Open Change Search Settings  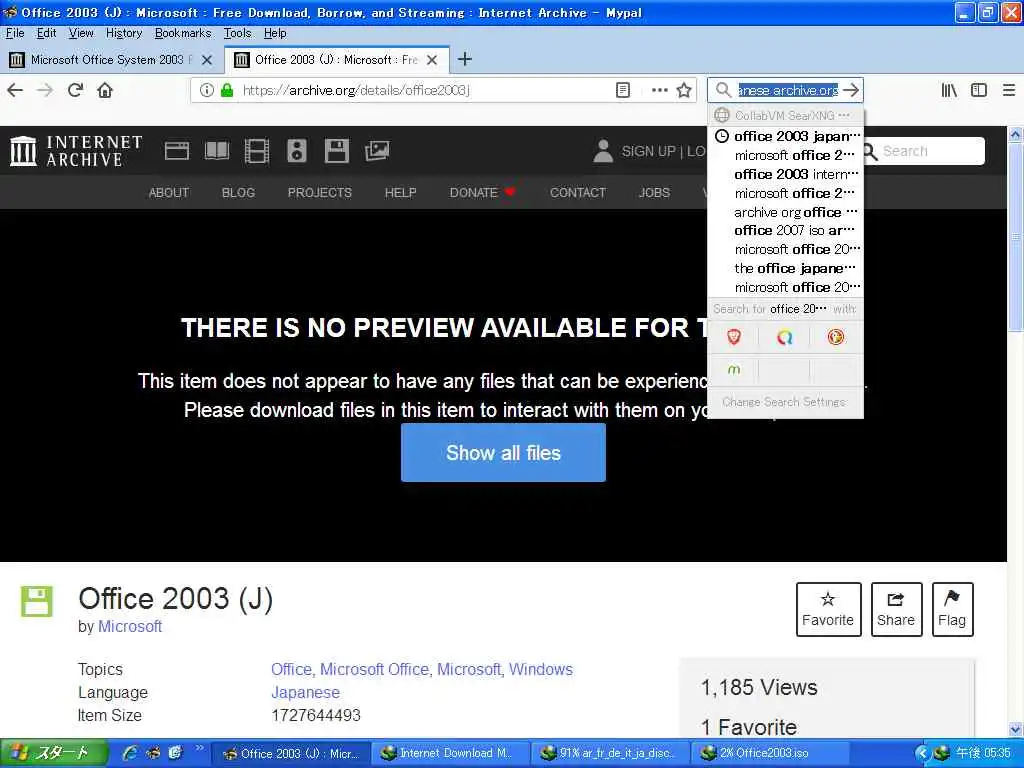point(784,402)
